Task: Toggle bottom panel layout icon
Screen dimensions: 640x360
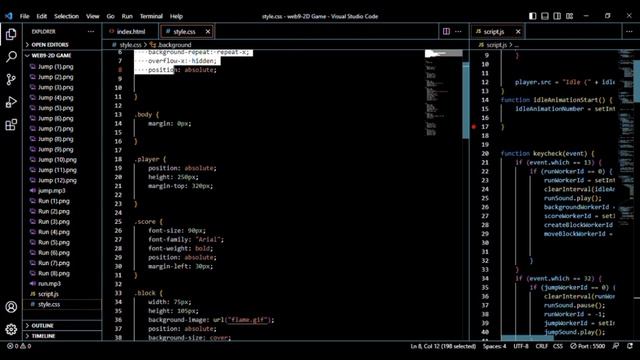Action: pyautogui.click(x=545, y=16)
